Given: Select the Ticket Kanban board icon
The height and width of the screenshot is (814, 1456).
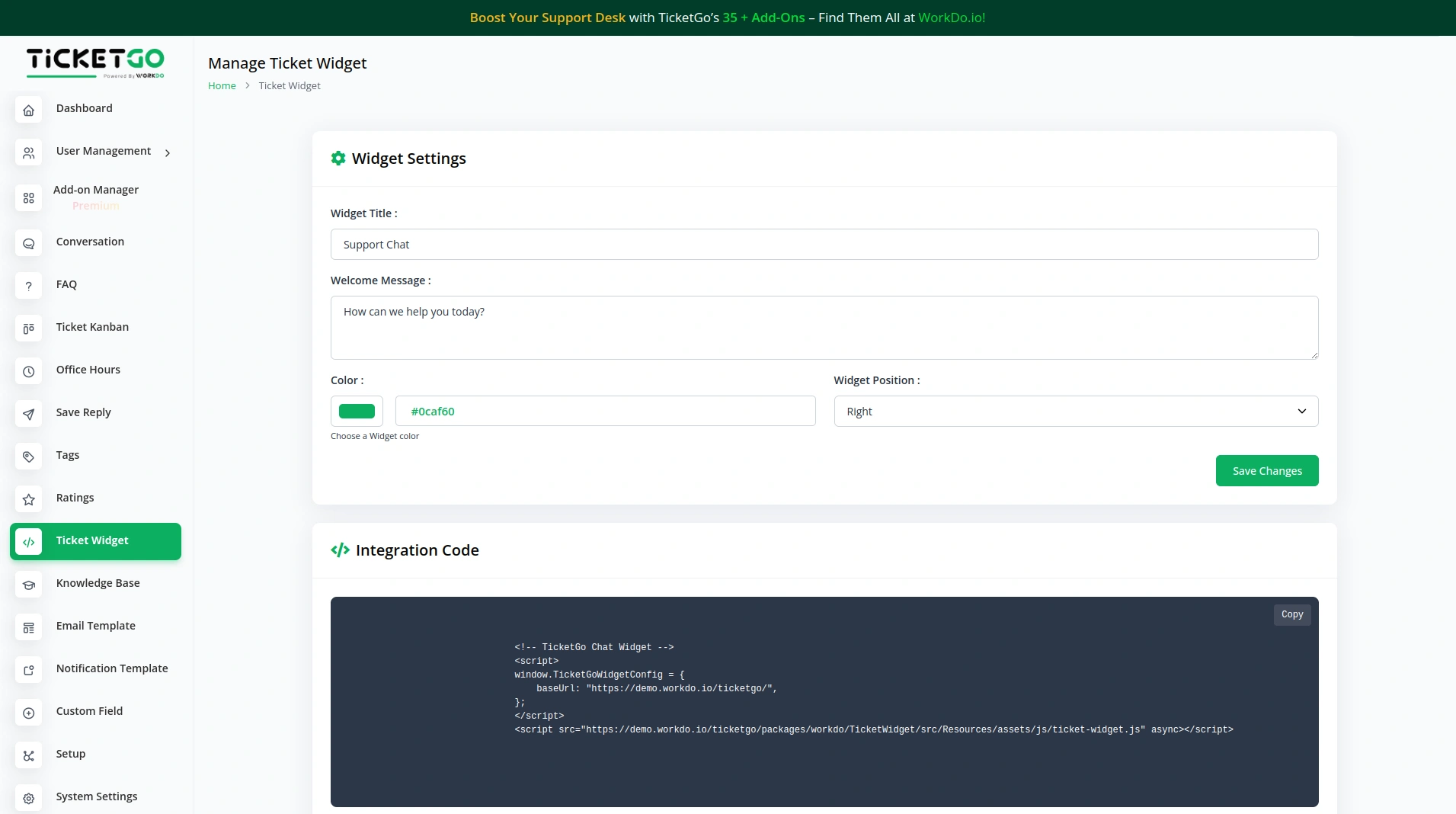Looking at the screenshot, I should pyautogui.click(x=28, y=329).
